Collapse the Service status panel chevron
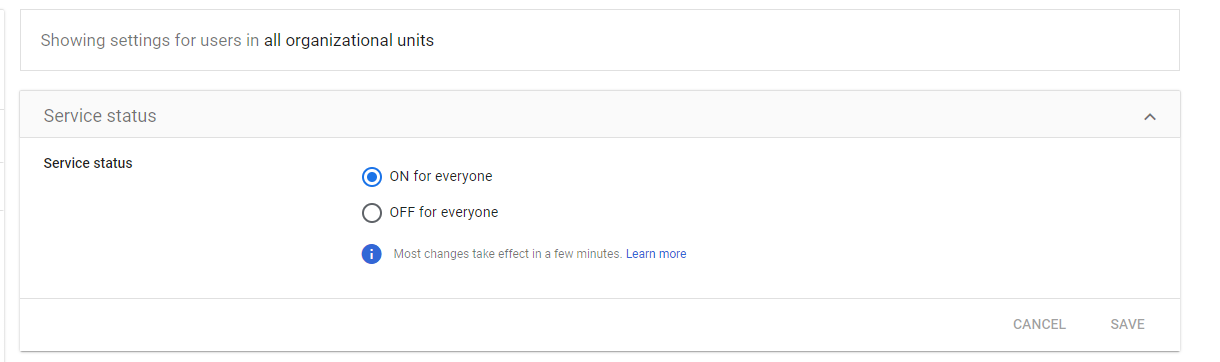This screenshot has width=1220, height=362. 1150,117
